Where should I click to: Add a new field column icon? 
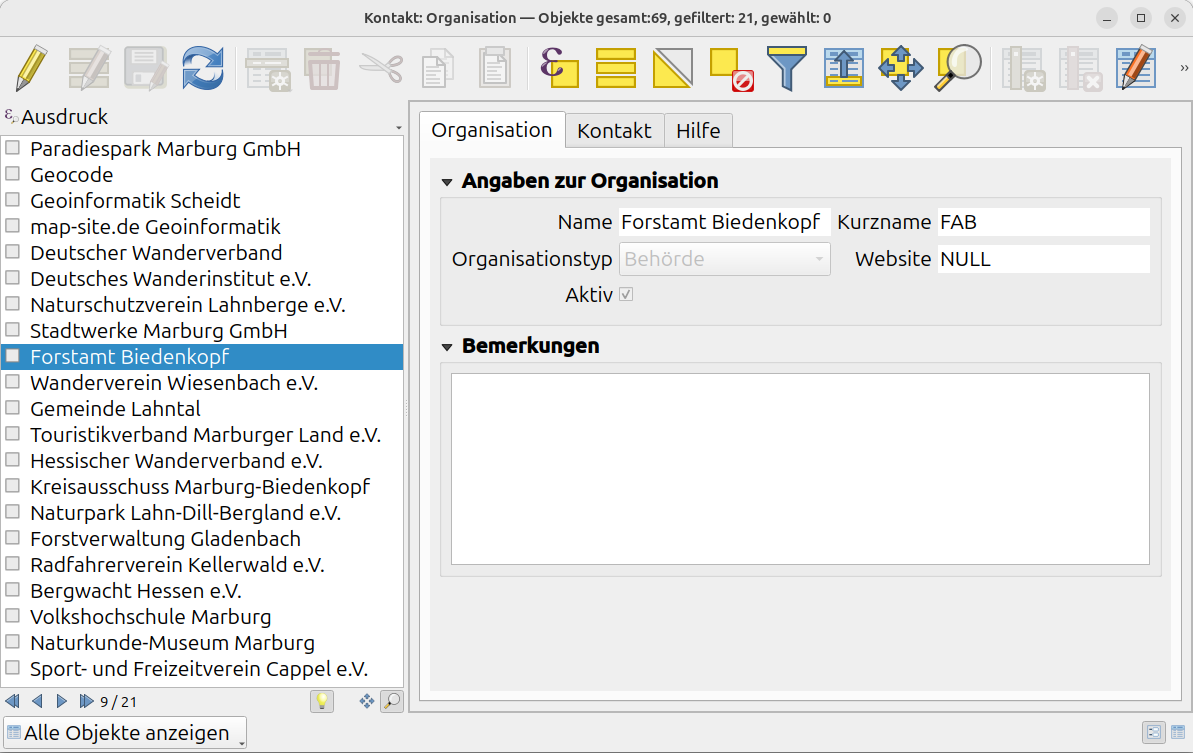1023,70
